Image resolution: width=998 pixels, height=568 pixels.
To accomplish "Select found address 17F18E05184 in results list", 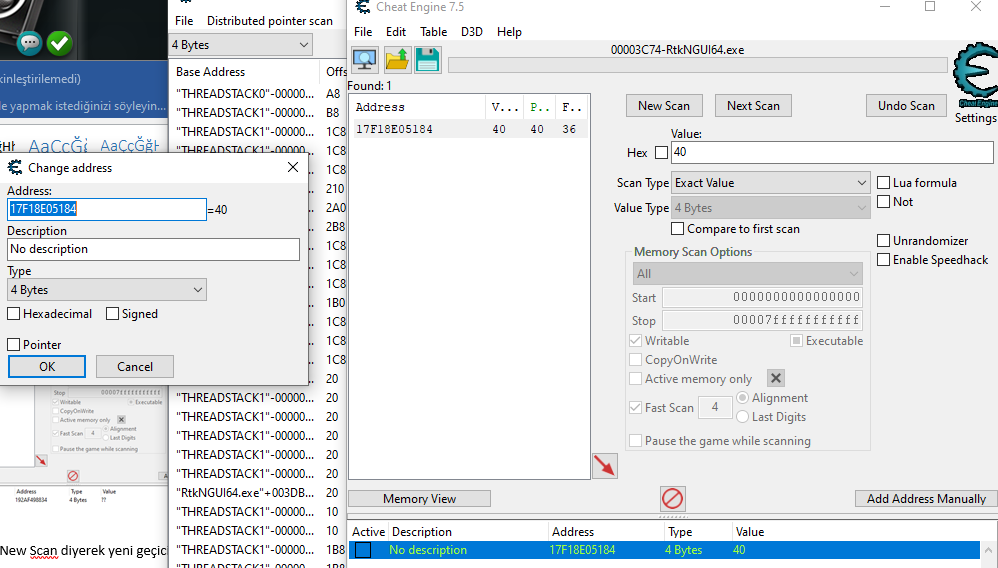I will 470,129.
